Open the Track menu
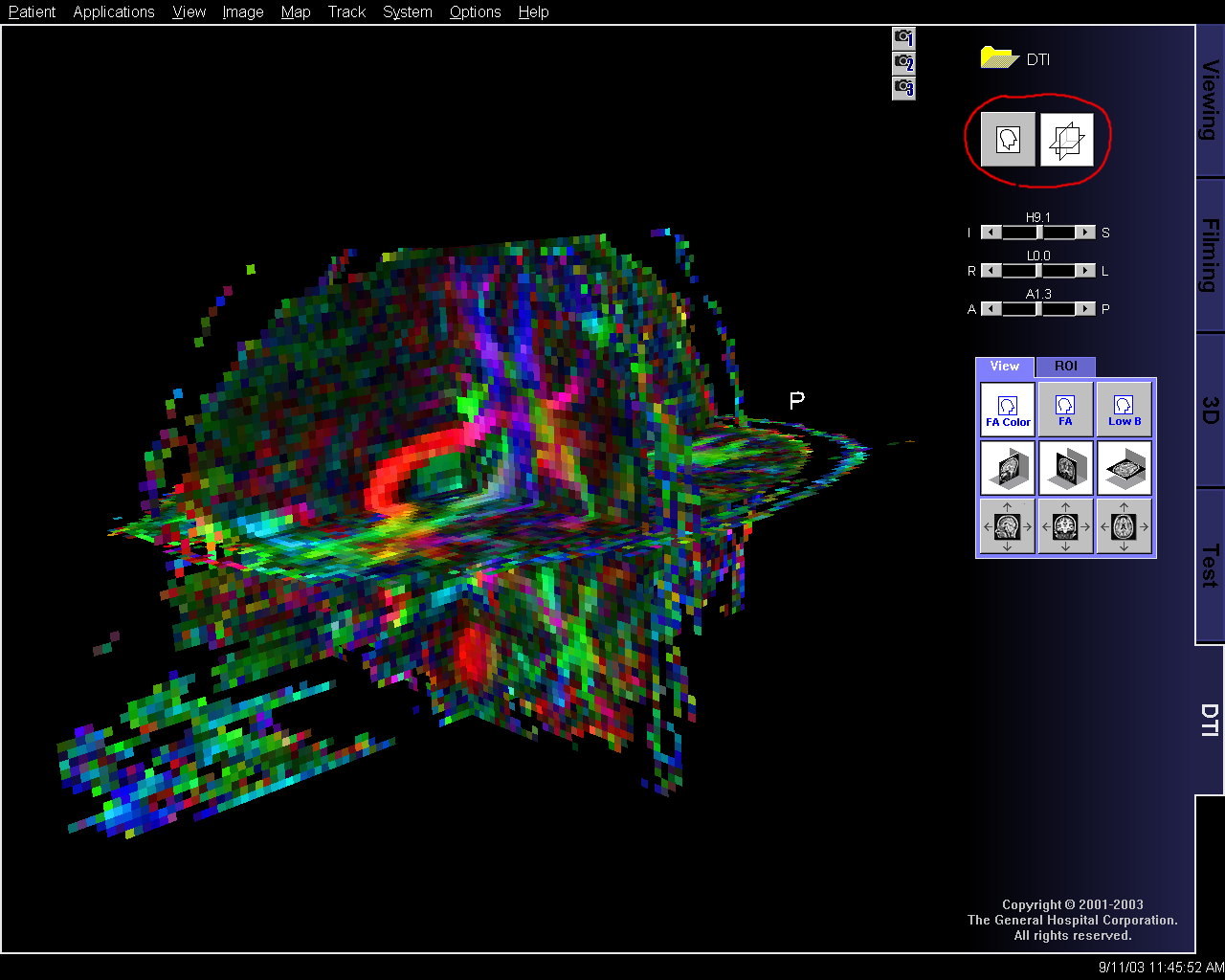The width and height of the screenshot is (1225, 980). (x=346, y=11)
